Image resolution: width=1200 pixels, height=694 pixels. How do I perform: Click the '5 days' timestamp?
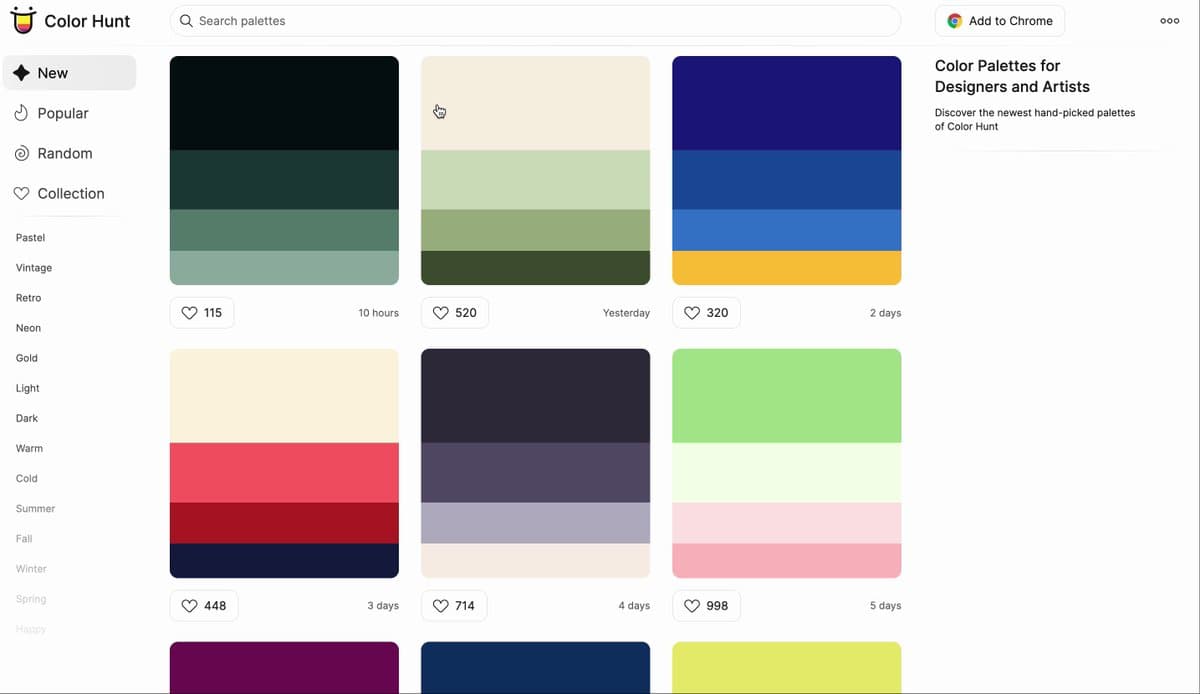(x=885, y=606)
